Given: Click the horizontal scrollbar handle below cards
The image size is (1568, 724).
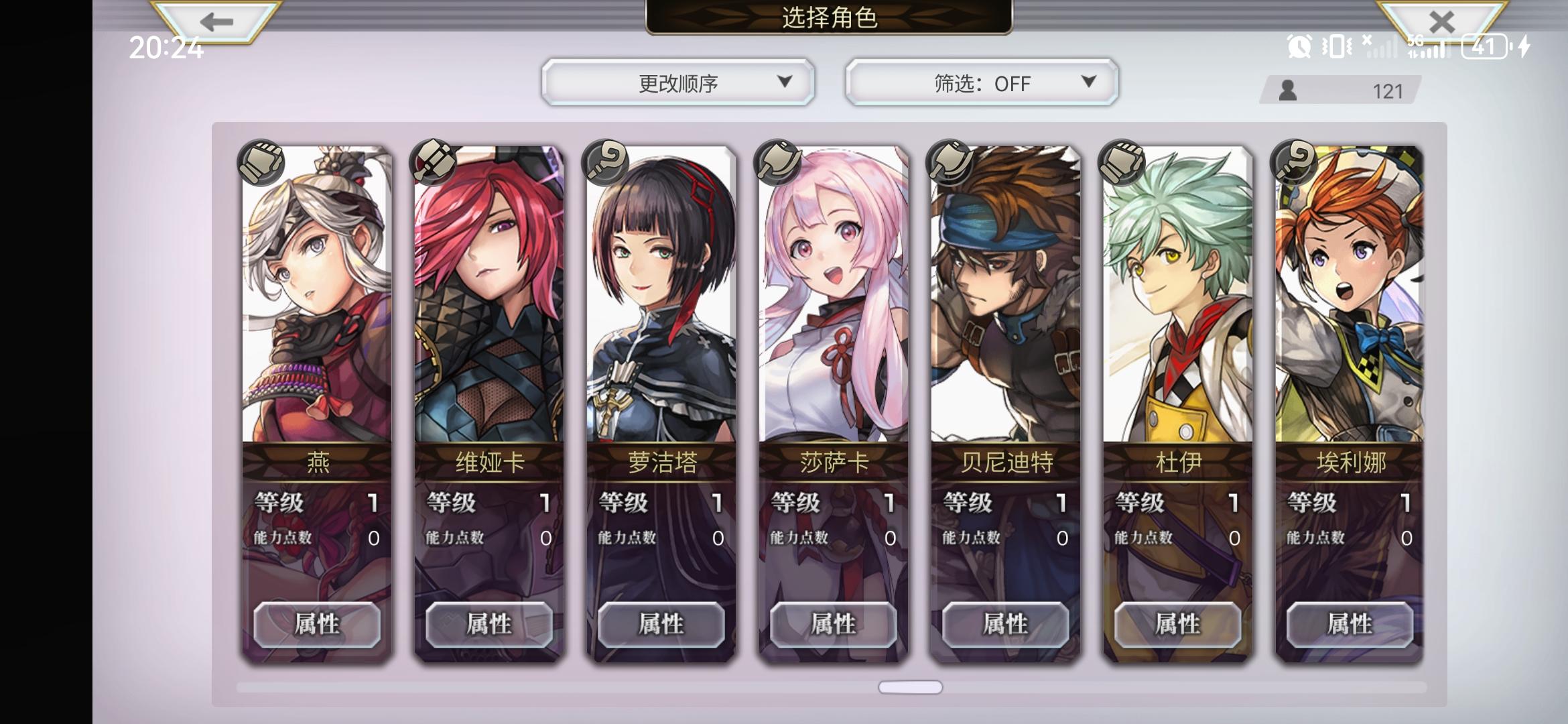Looking at the screenshot, I should 910,687.
